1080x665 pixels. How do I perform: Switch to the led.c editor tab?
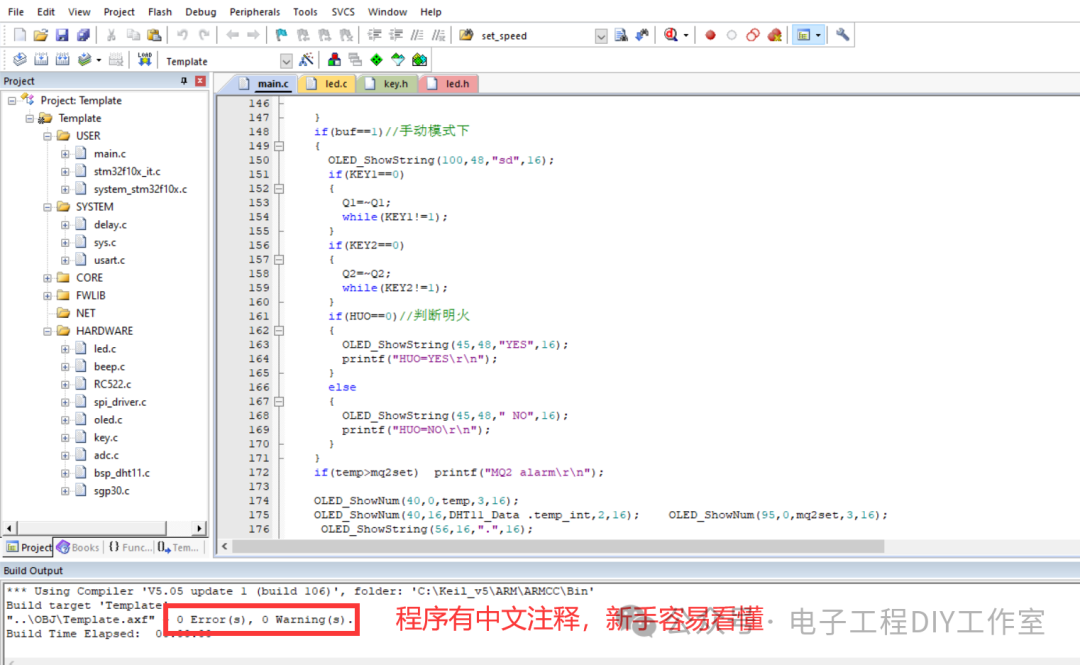pyautogui.click(x=328, y=83)
